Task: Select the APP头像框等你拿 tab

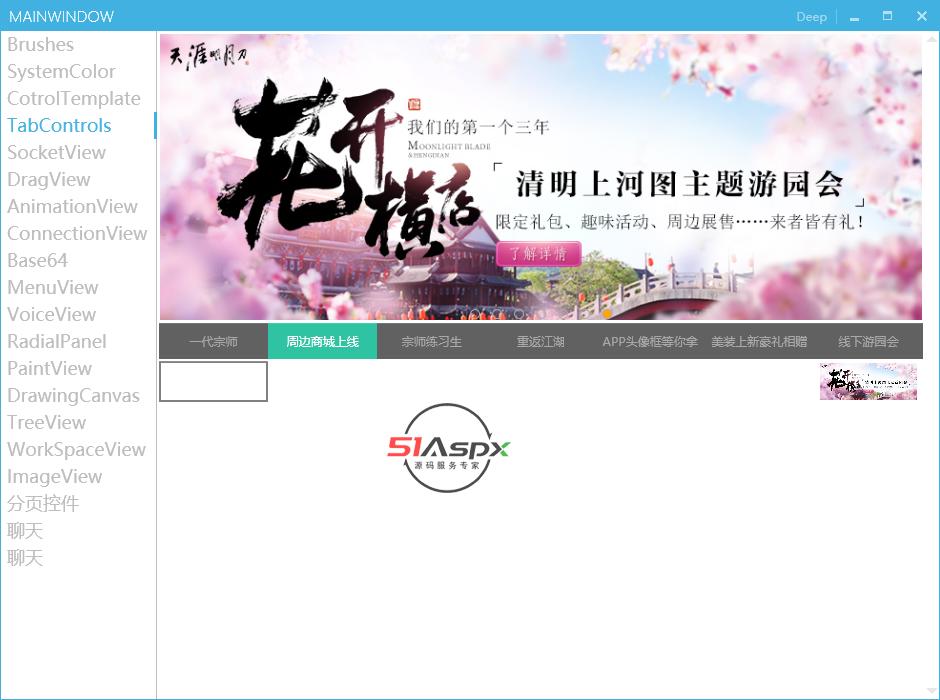Action: point(650,342)
